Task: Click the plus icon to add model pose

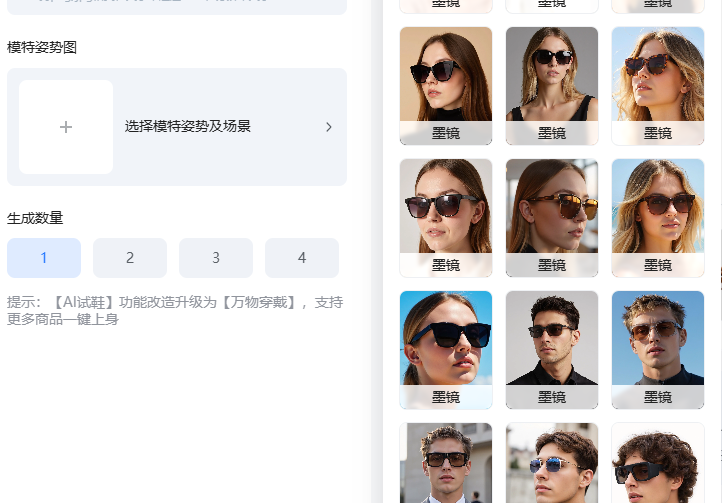Action: point(66,127)
